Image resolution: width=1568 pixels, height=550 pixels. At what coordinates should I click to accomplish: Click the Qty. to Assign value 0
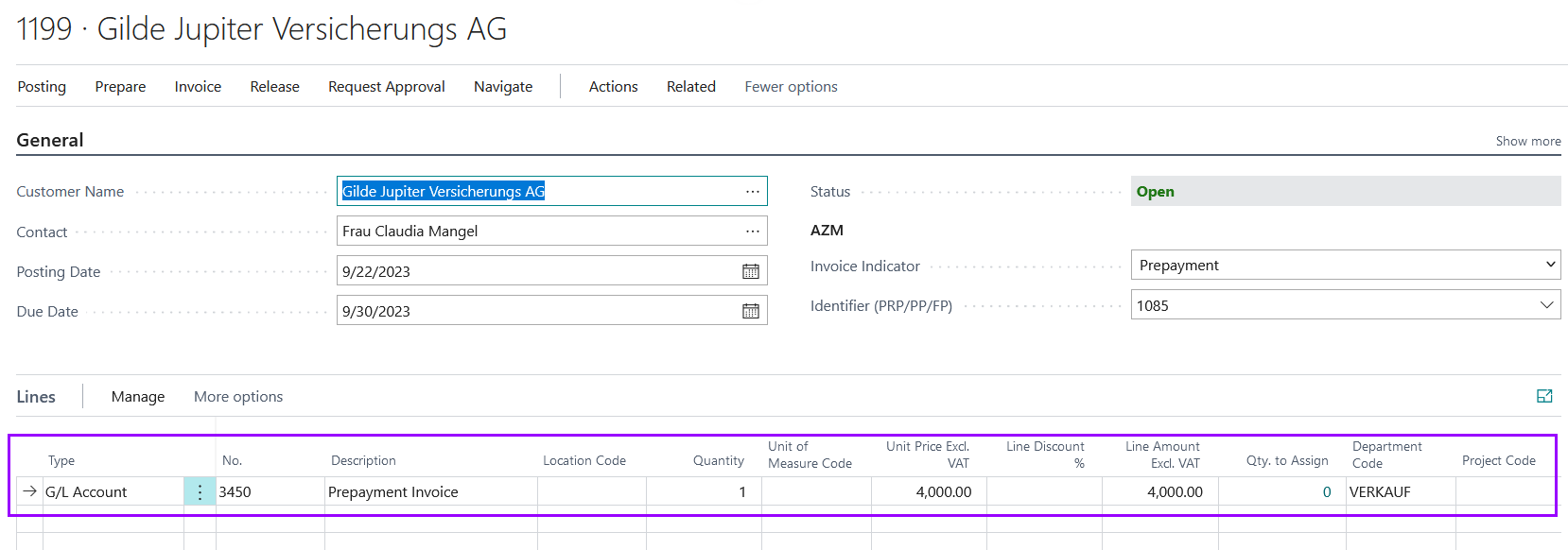[1326, 491]
